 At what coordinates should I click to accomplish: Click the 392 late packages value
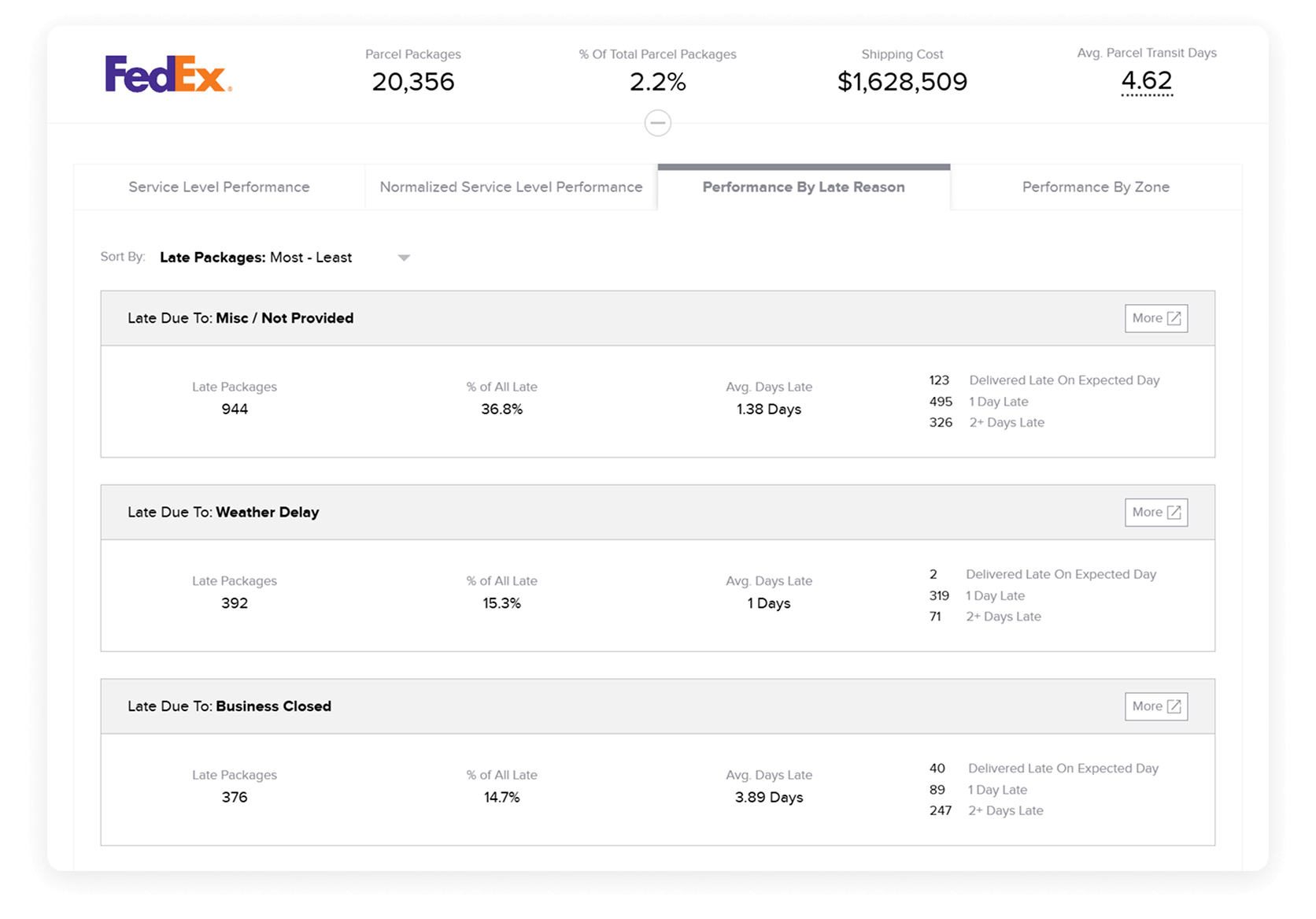235,603
